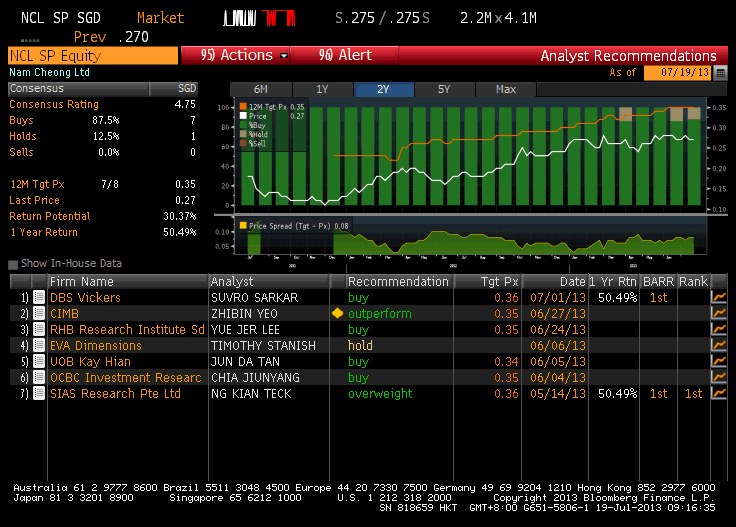Click the Nam Cheong Ltd company name
This screenshot has width=736, height=527.
(x=49, y=72)
